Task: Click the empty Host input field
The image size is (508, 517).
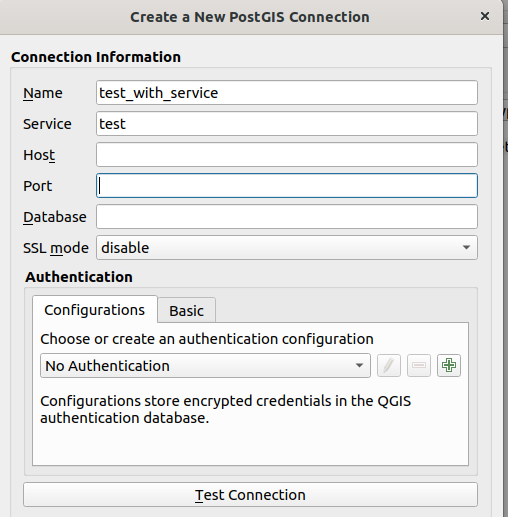Action: click(287, 155)
